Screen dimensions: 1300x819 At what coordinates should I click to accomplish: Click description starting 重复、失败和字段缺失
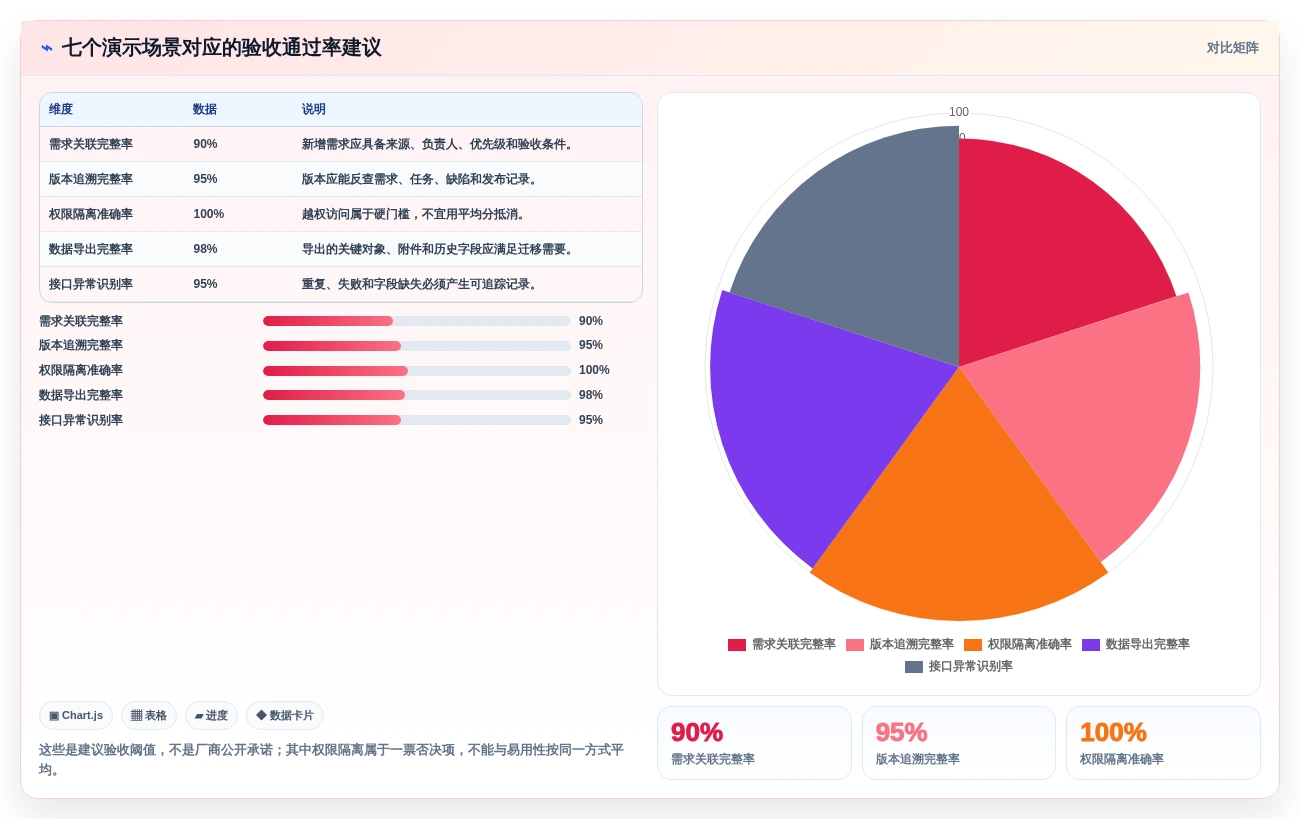(422, 284)
